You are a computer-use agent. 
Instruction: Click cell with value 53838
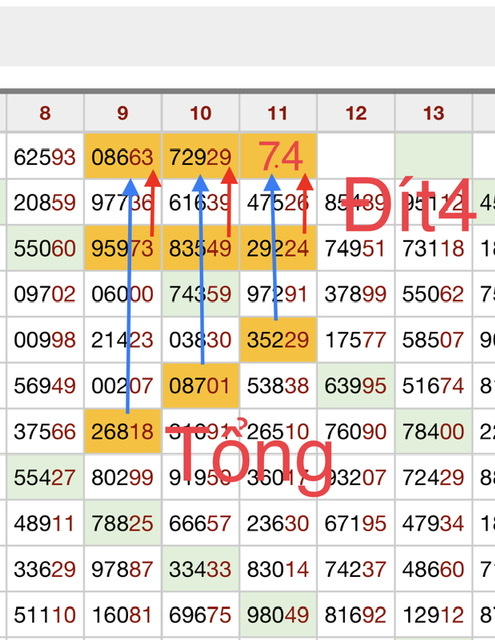click(278, 386)
